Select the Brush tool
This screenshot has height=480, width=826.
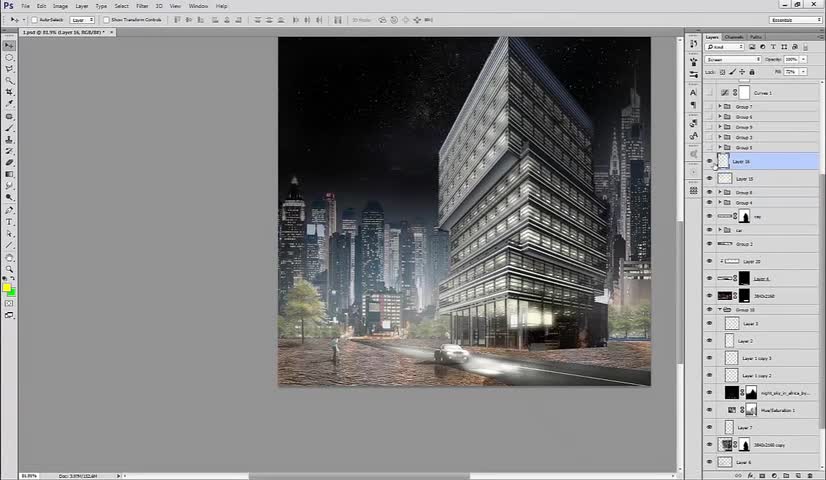(x=9, y=128)
